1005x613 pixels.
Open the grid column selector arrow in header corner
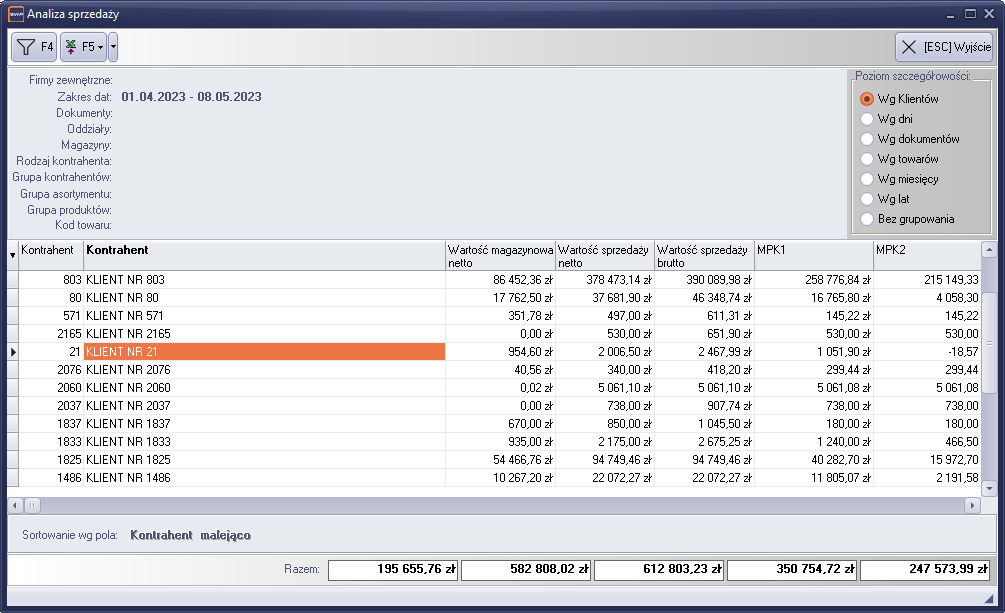(x=12, y=256)
